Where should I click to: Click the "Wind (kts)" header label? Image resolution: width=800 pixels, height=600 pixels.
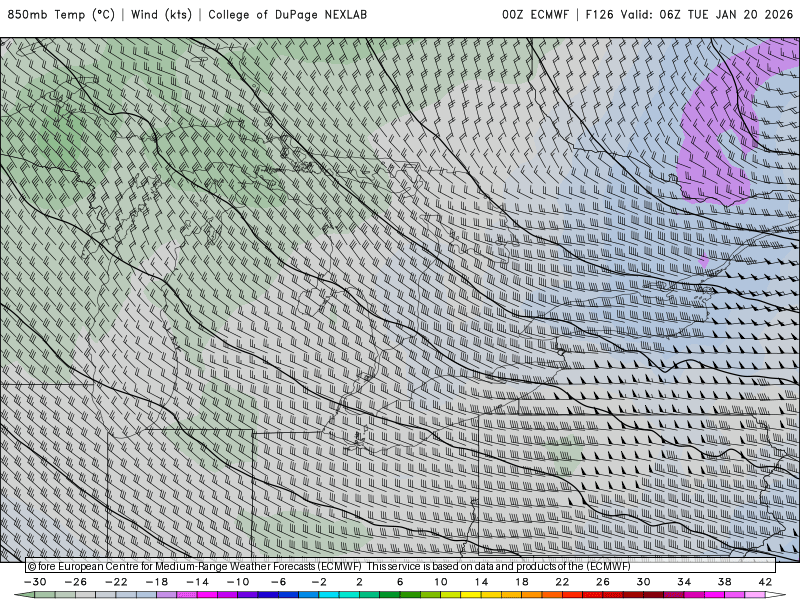[161, 15]
